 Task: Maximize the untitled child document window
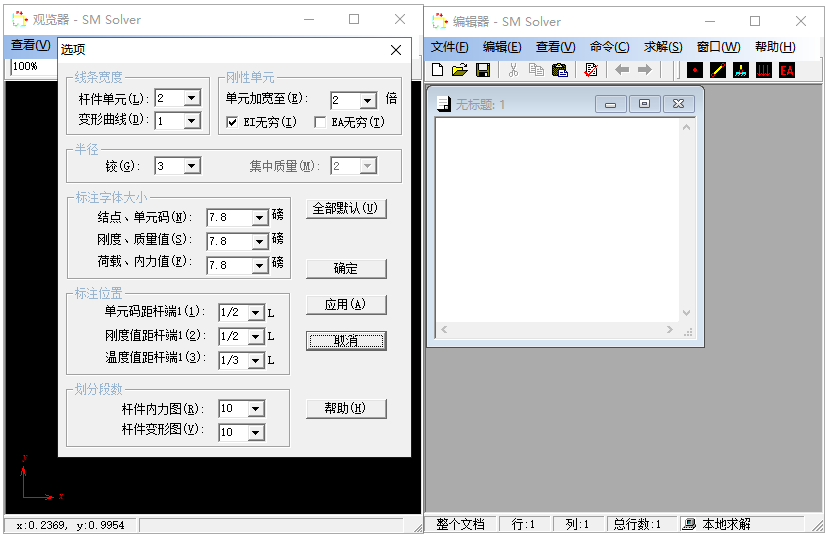(x=644, y=104)
